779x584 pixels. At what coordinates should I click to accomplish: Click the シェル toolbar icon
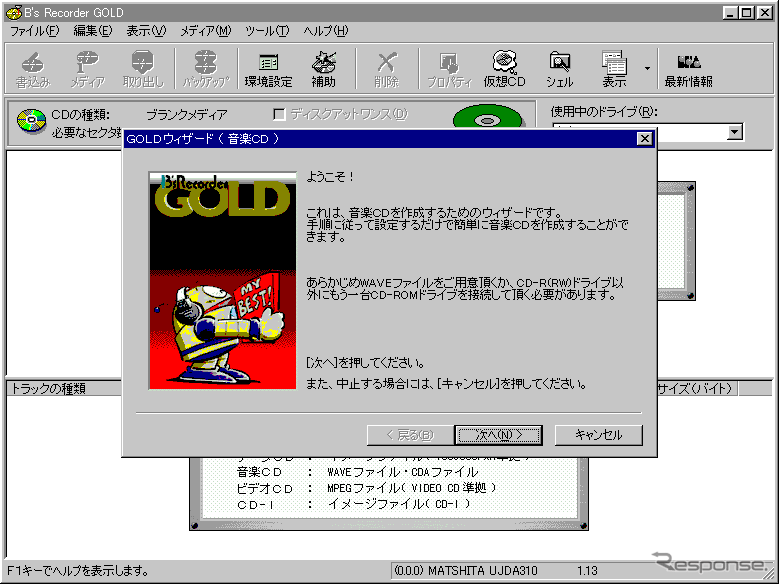pyautogui.click(x=560, y=70)
